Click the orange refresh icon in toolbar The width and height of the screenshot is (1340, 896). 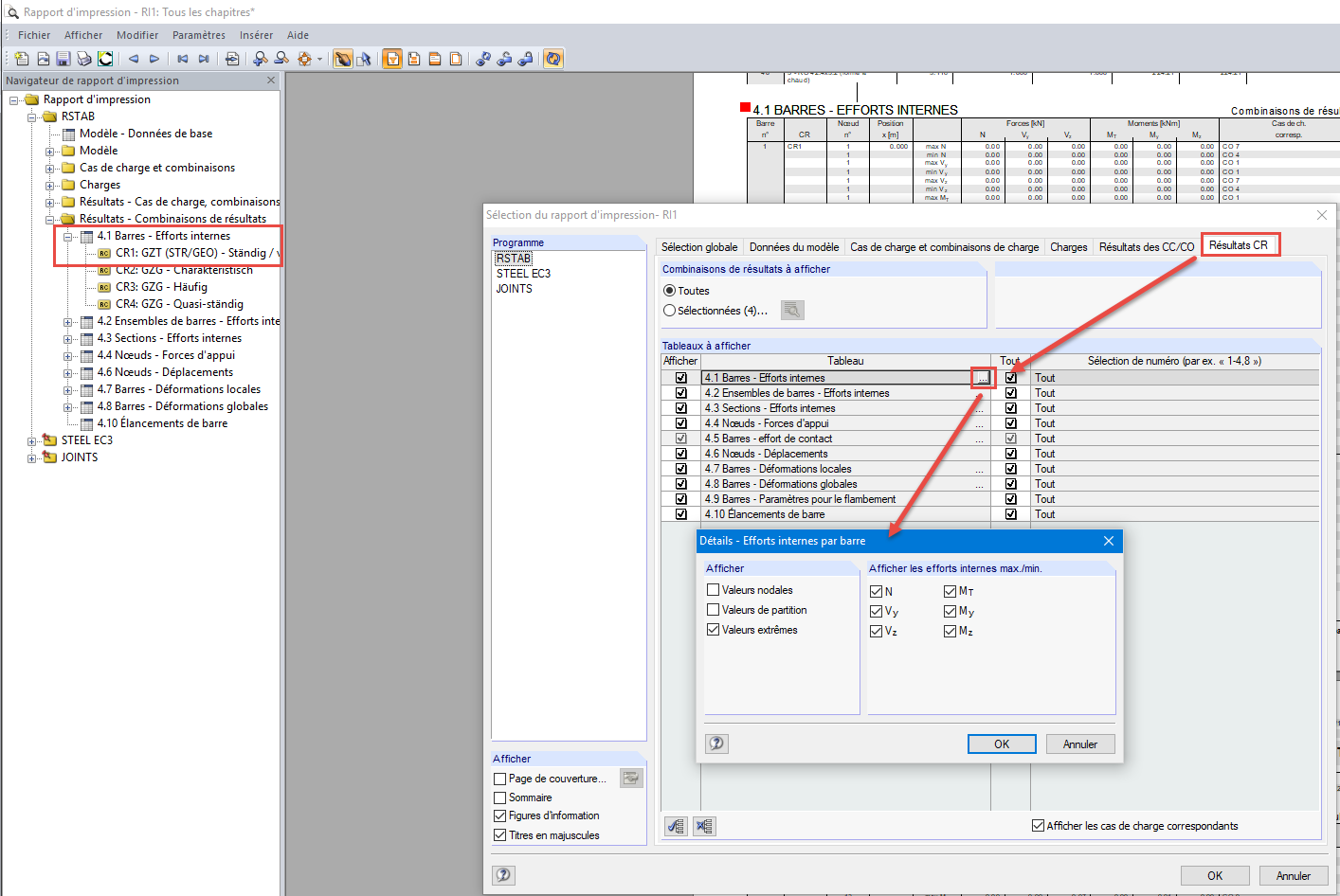(553, 59)
